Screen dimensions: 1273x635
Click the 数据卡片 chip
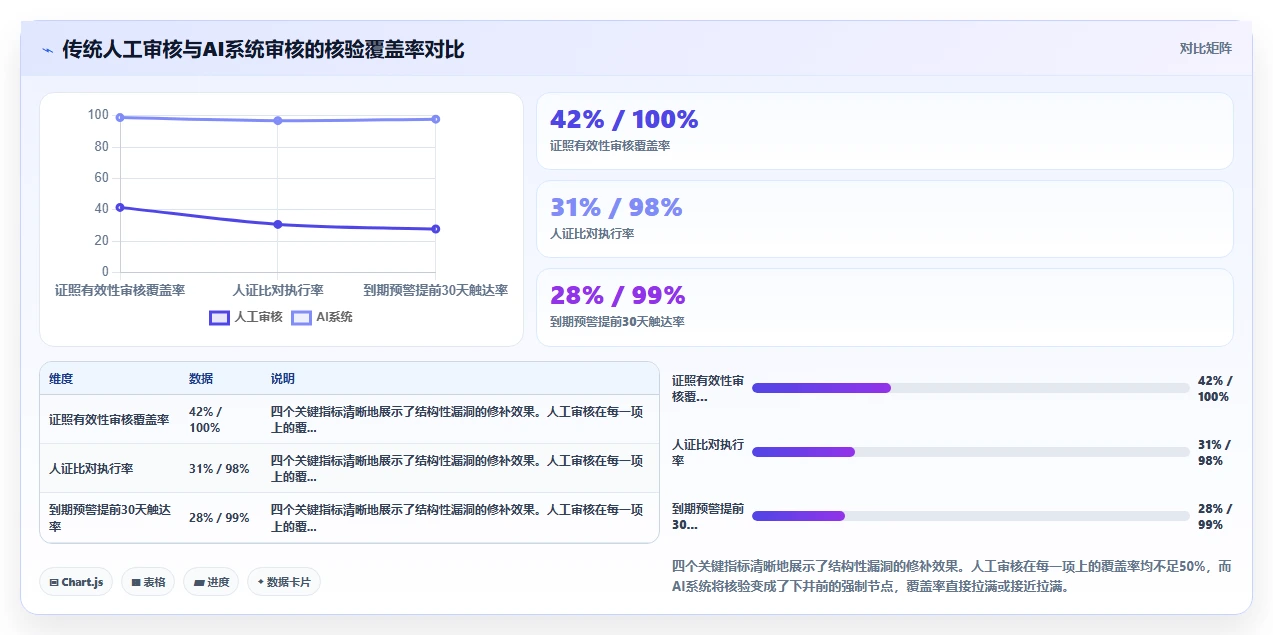(x=284, y=582)
